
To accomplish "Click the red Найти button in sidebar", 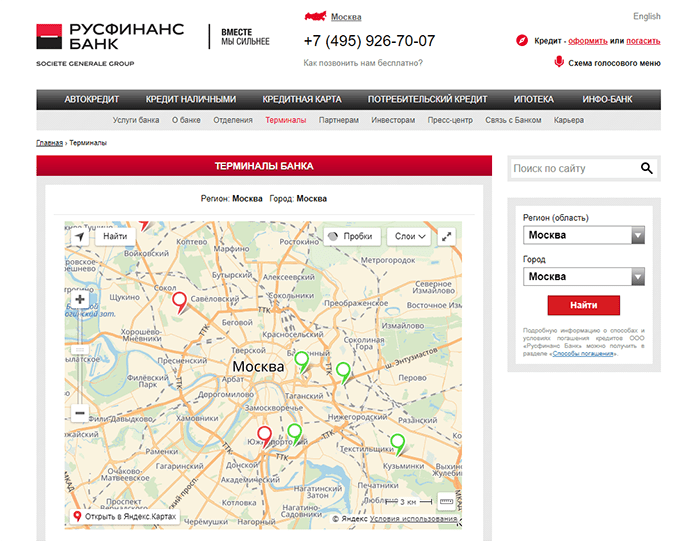I will [x=583, y=305].
